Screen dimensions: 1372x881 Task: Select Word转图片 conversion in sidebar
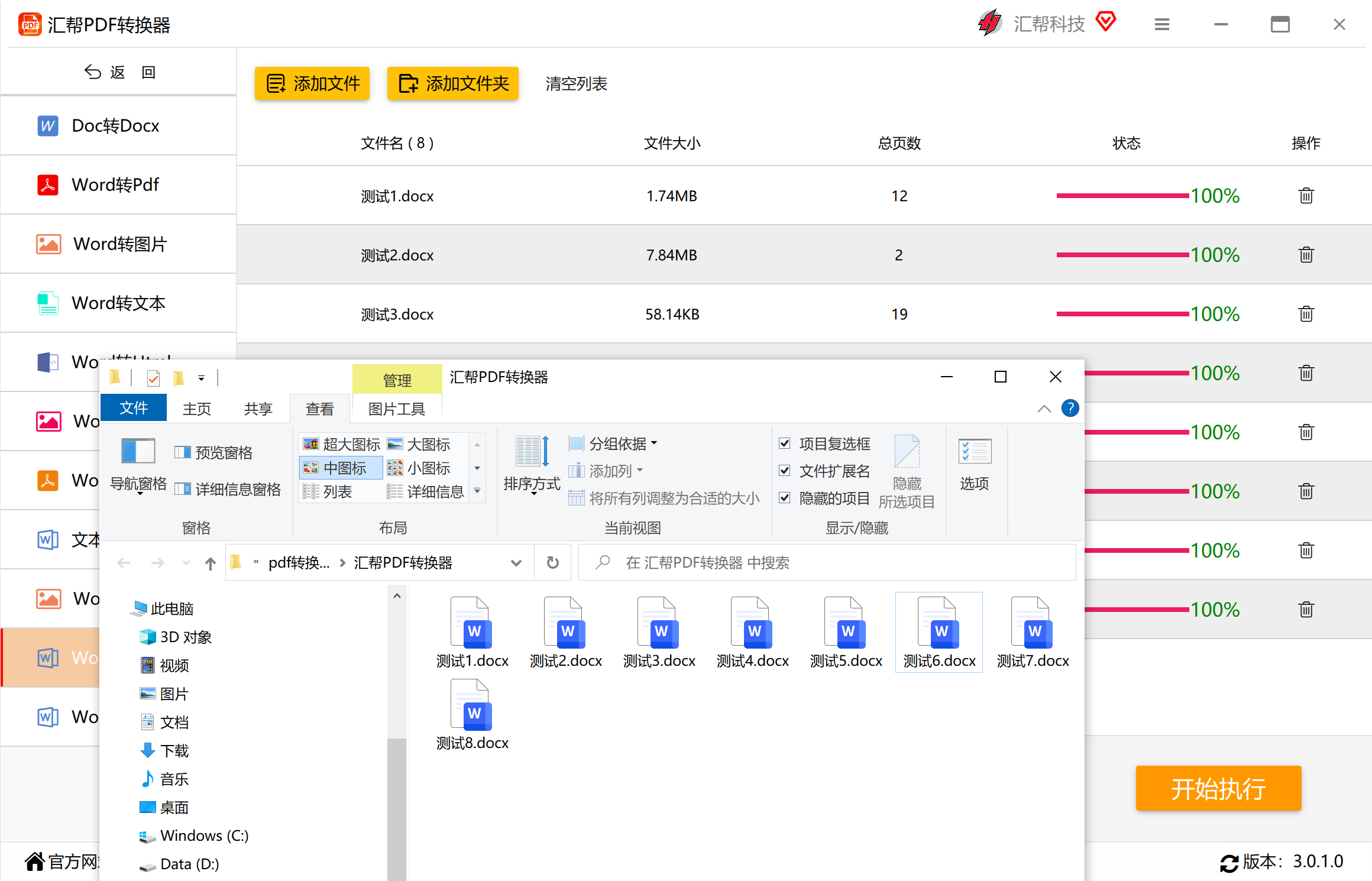pyautogui.click(x=118, y=244)
